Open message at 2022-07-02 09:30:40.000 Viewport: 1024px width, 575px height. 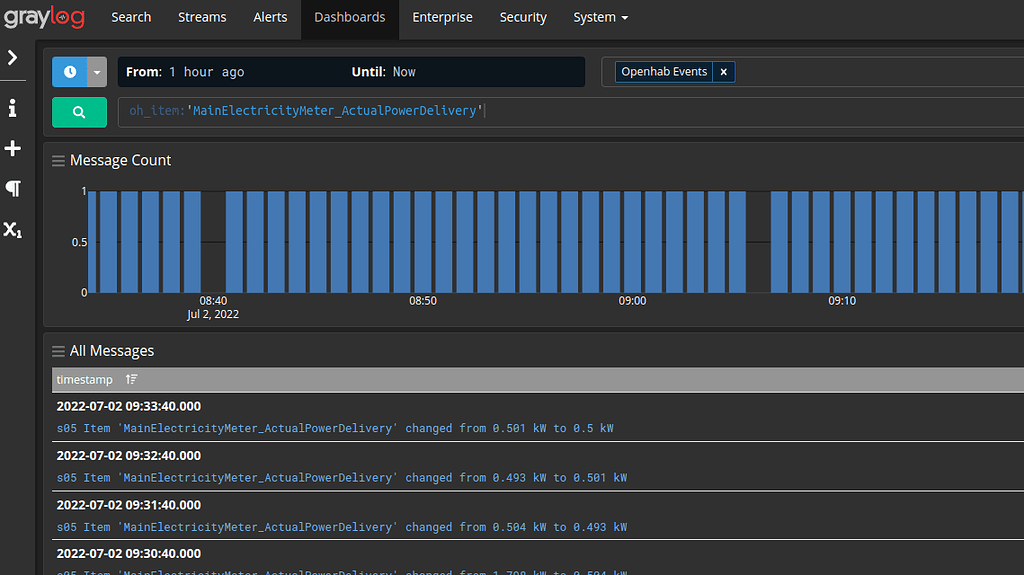coord(129,553)
